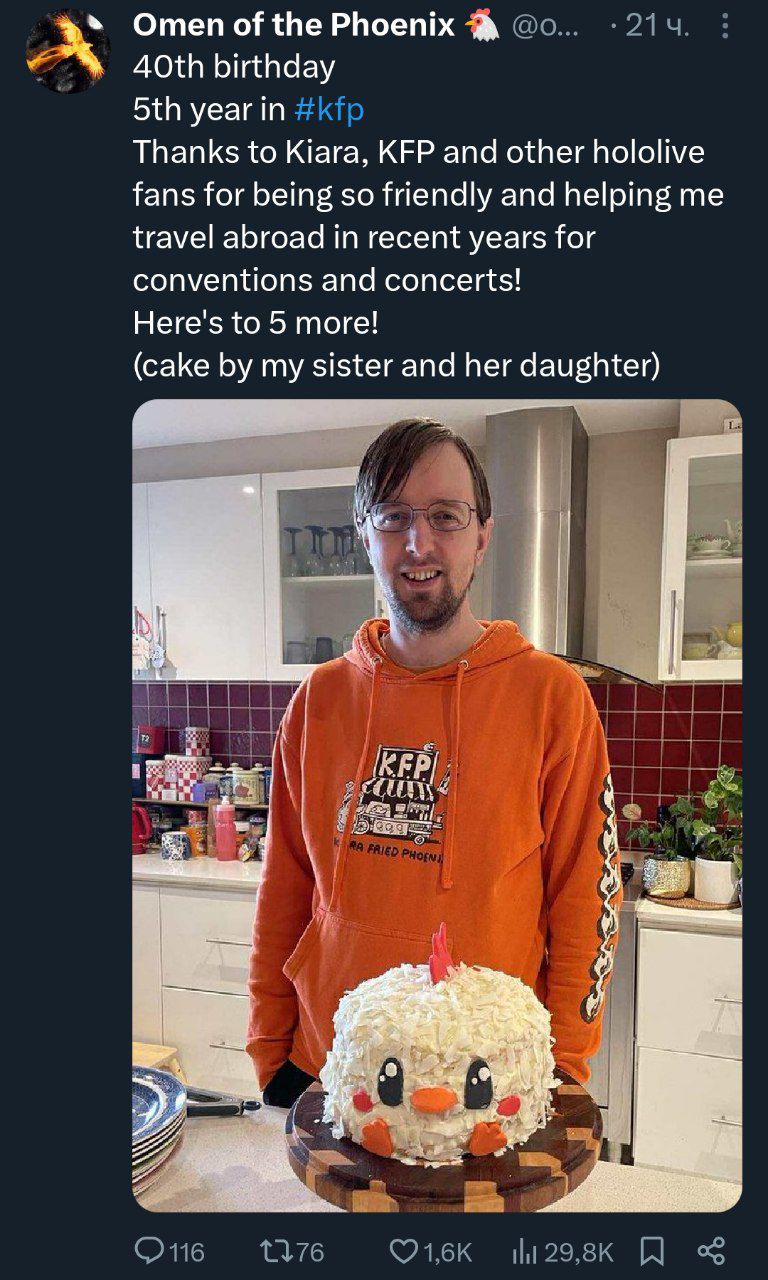Click the retweet arrows icon
Image resolution: width=768 pixels, height=1280 pixels.
coord(272,1249)
